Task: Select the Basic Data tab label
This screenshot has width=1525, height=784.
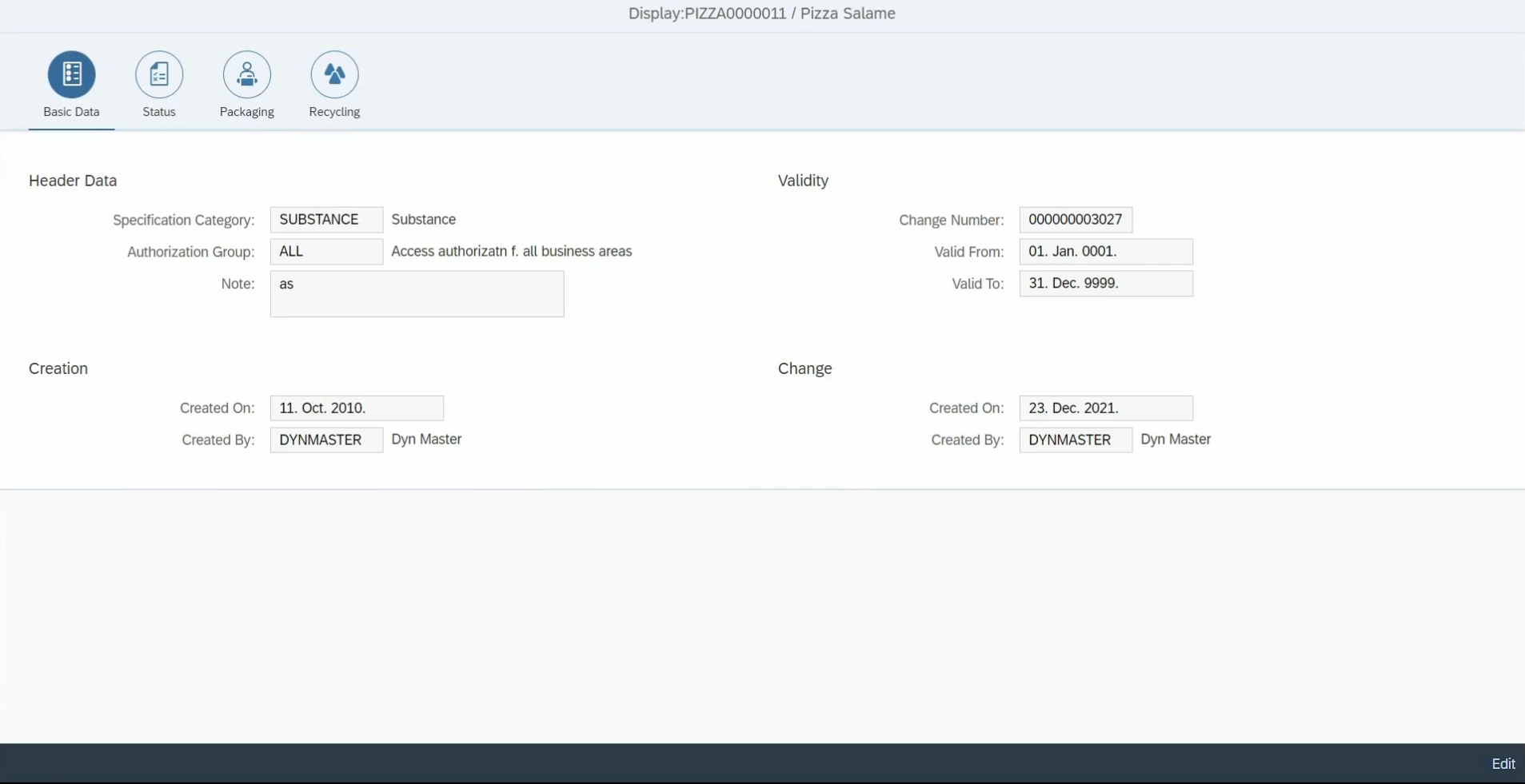Action: click(x=71, y=112)
